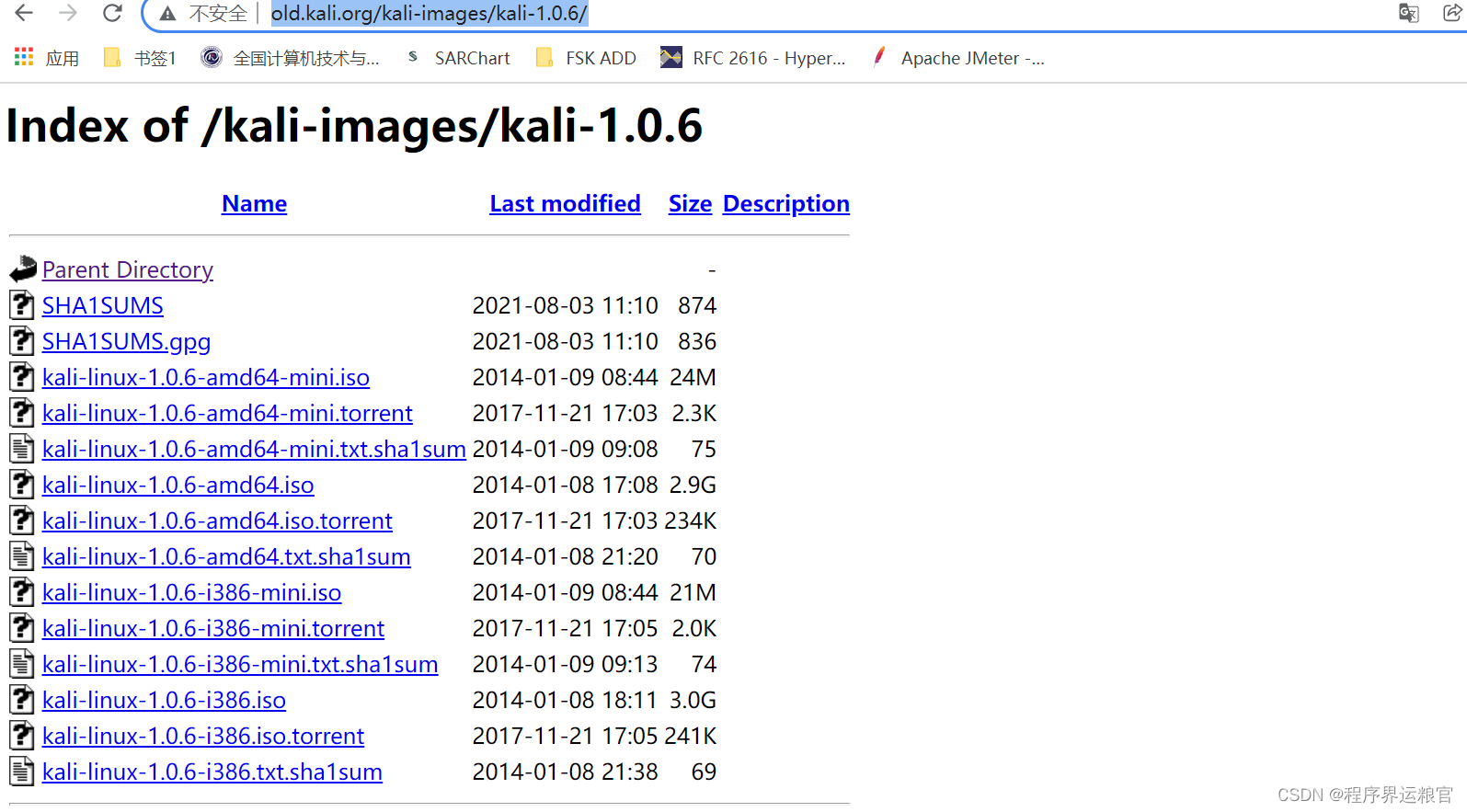Open the FSK ADD bookmark folder
Image resolution: width=1467 pixels, height=812 pixels.
pos(586,58)
